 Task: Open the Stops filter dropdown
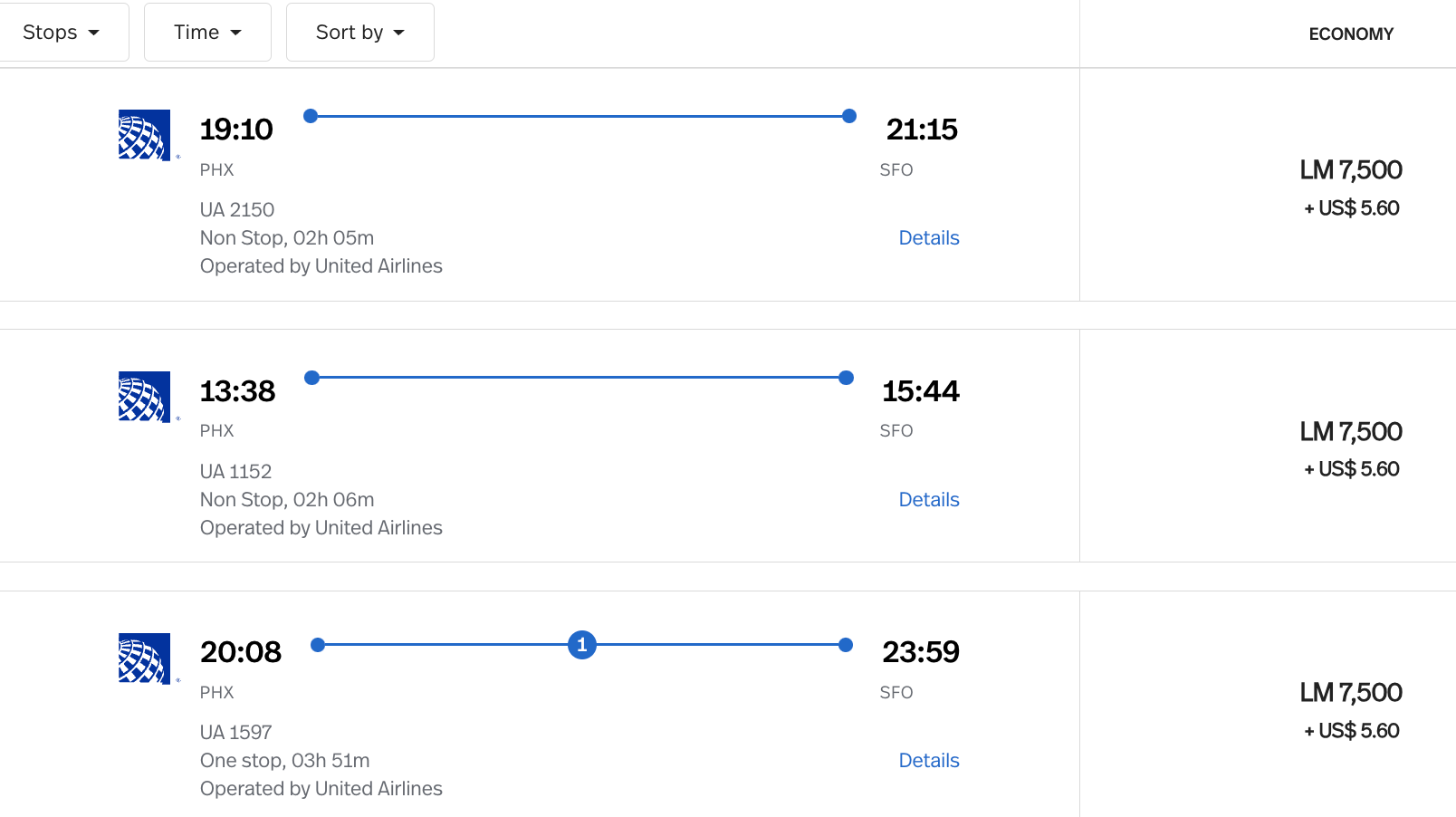click(x=64, y=32)
